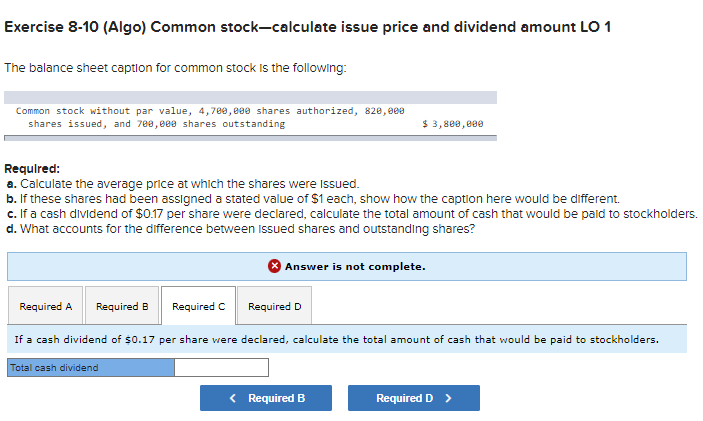Click the Exercise 8-10 heading
The width and height of the screenshot is (703, 421).
[x=308, y=27]
